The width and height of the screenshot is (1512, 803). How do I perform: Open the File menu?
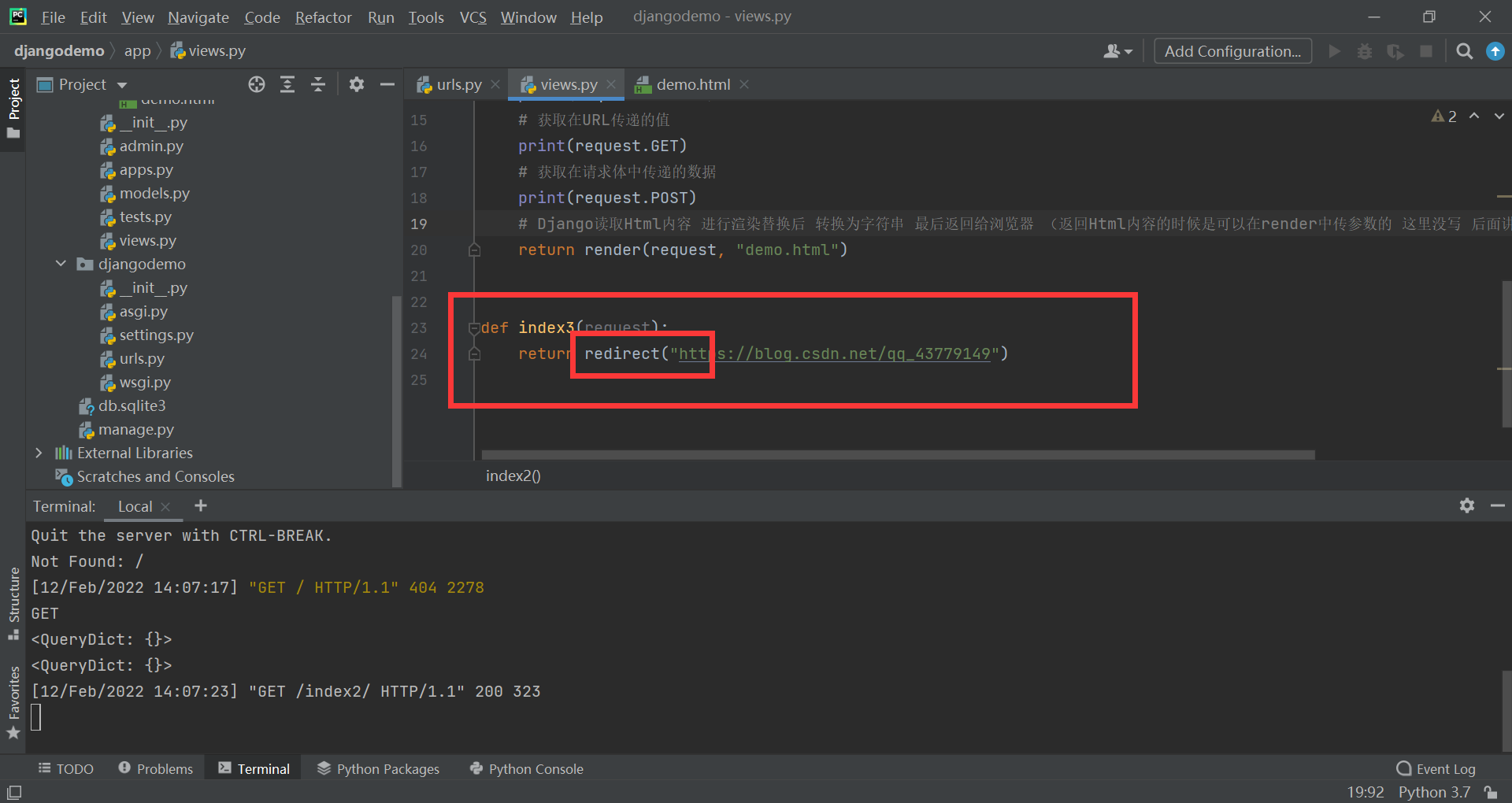[53, 17]
